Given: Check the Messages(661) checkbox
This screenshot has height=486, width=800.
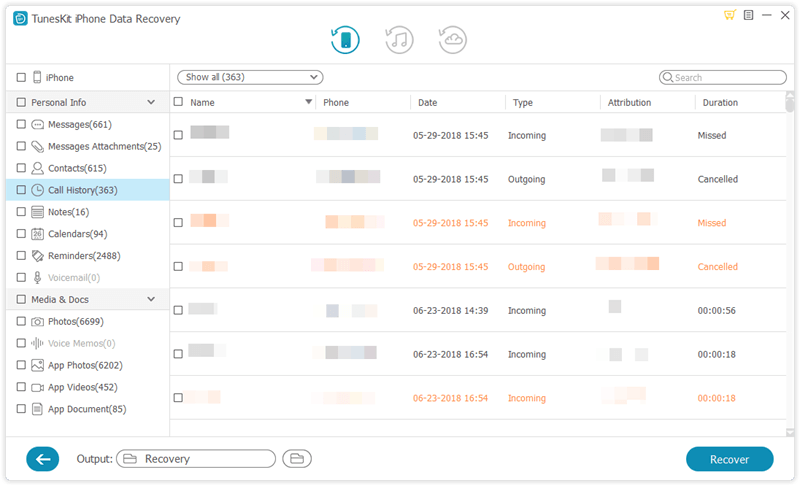Looking at the screenshot, I should tap(21, 124).
